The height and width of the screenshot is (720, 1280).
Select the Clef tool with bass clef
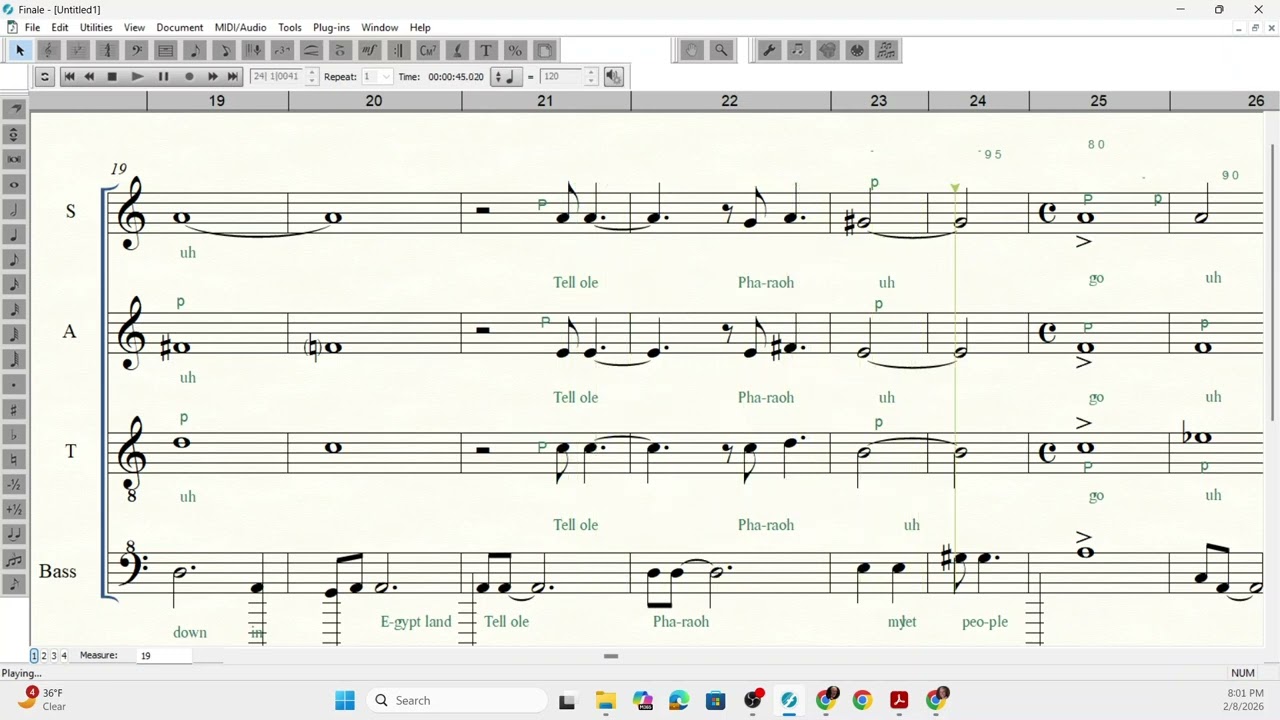tap(136, 50)
